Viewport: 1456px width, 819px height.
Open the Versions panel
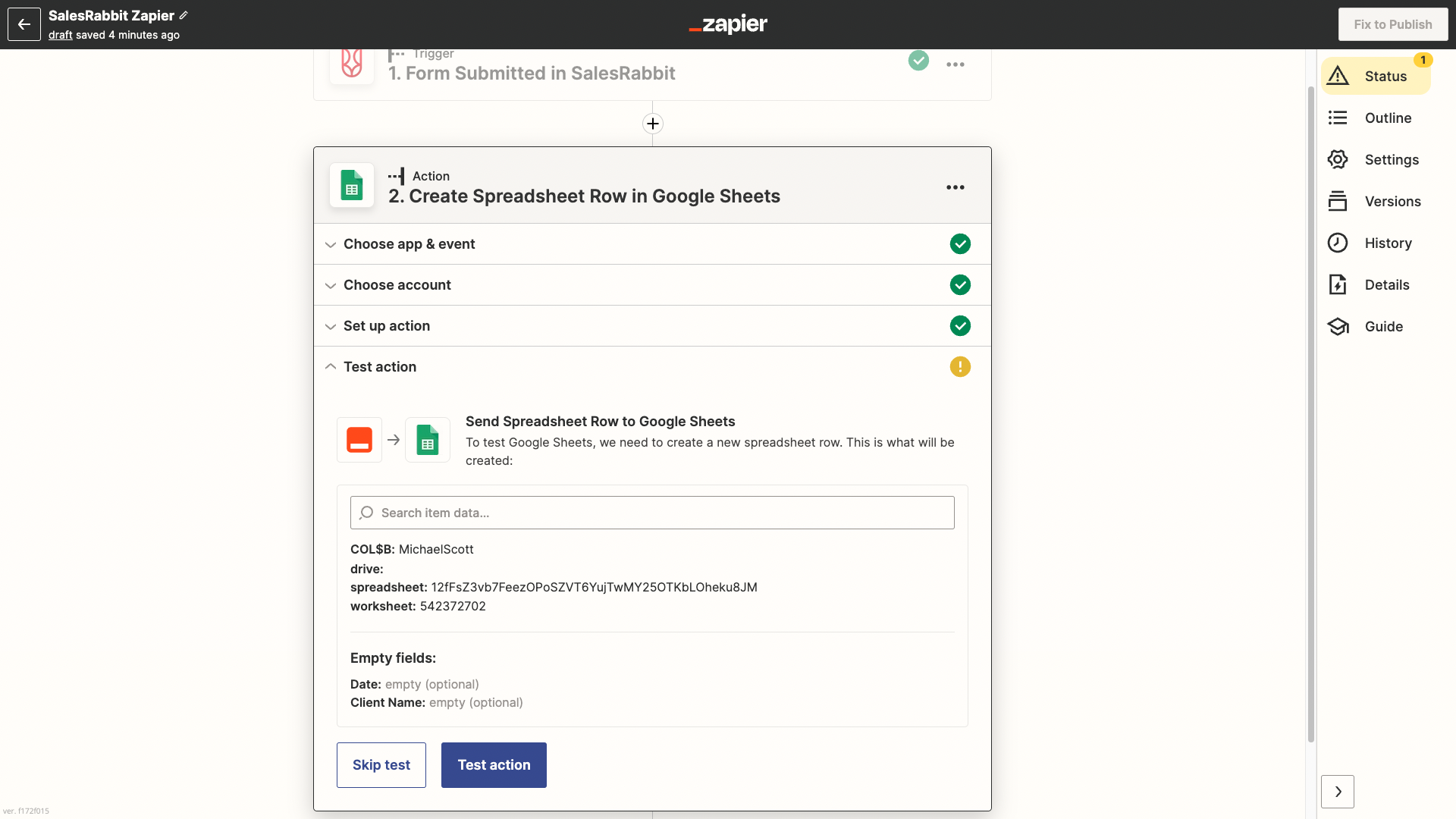tap(1376, 201)
